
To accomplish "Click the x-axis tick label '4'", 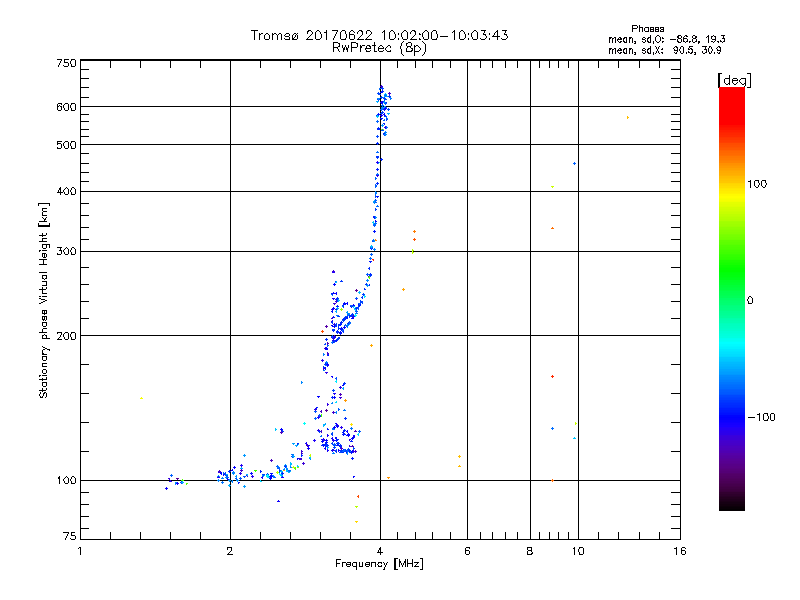I will point(380,551).
